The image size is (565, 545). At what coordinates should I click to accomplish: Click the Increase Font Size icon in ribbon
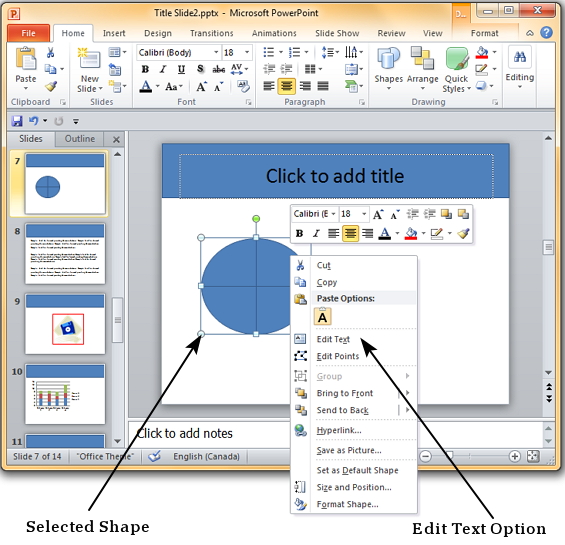tap(201, 87)
